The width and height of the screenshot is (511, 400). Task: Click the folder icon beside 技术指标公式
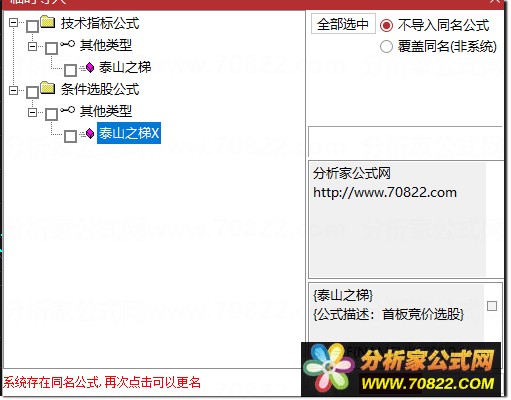coord(48,22)
